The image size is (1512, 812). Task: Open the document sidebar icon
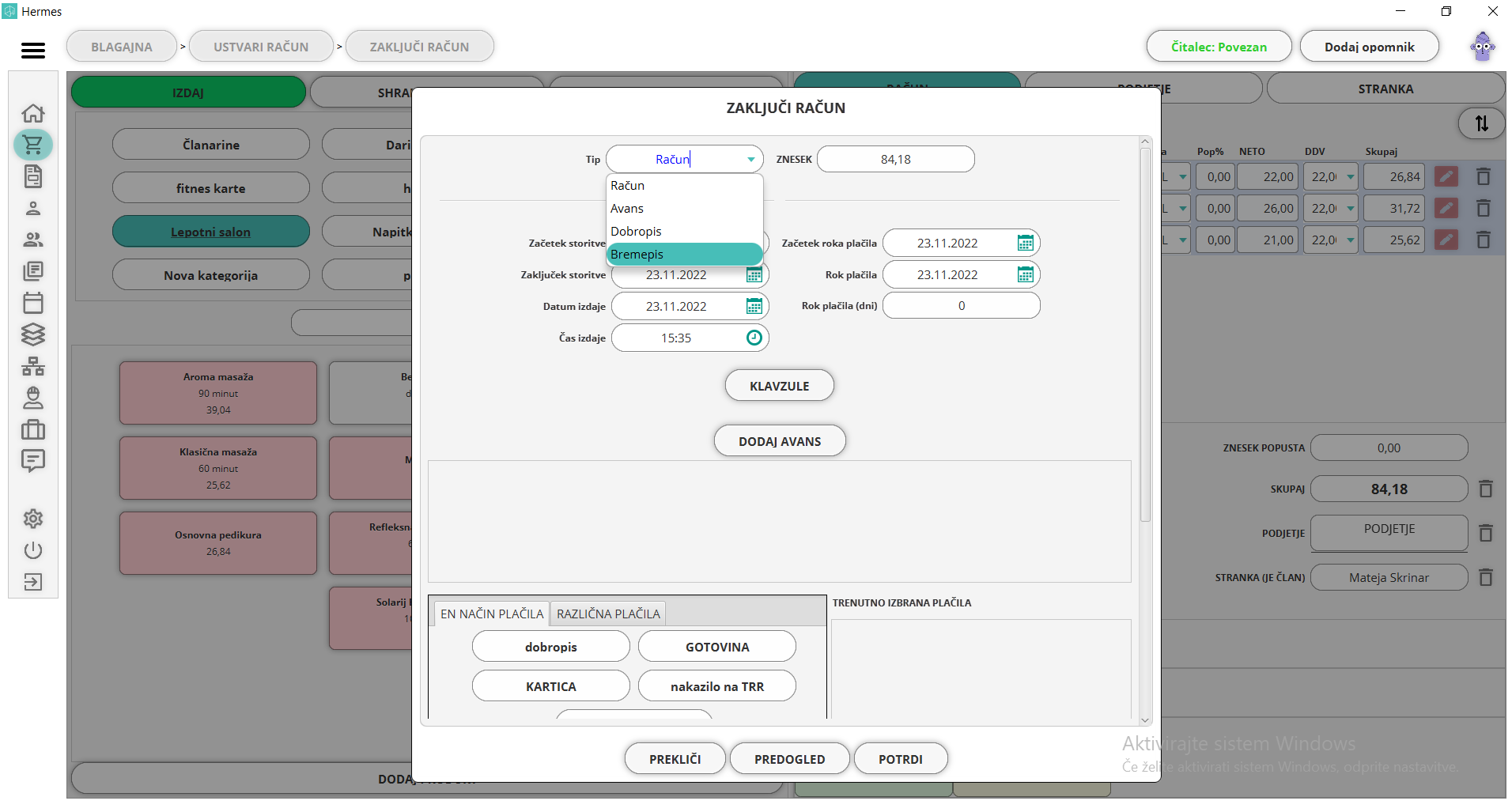33,176
